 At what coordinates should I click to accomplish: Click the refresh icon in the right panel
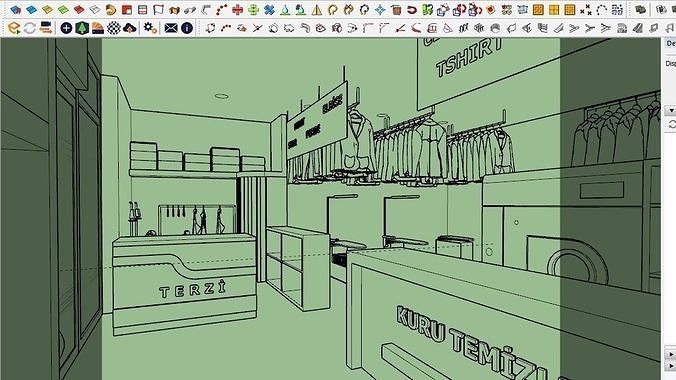coord(672,125)
